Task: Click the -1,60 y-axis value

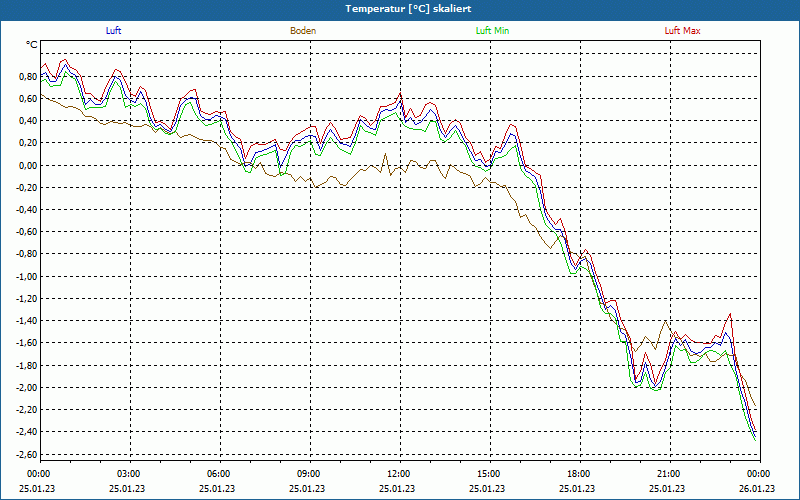Action: pyautogui.click(x=28, y=343)
